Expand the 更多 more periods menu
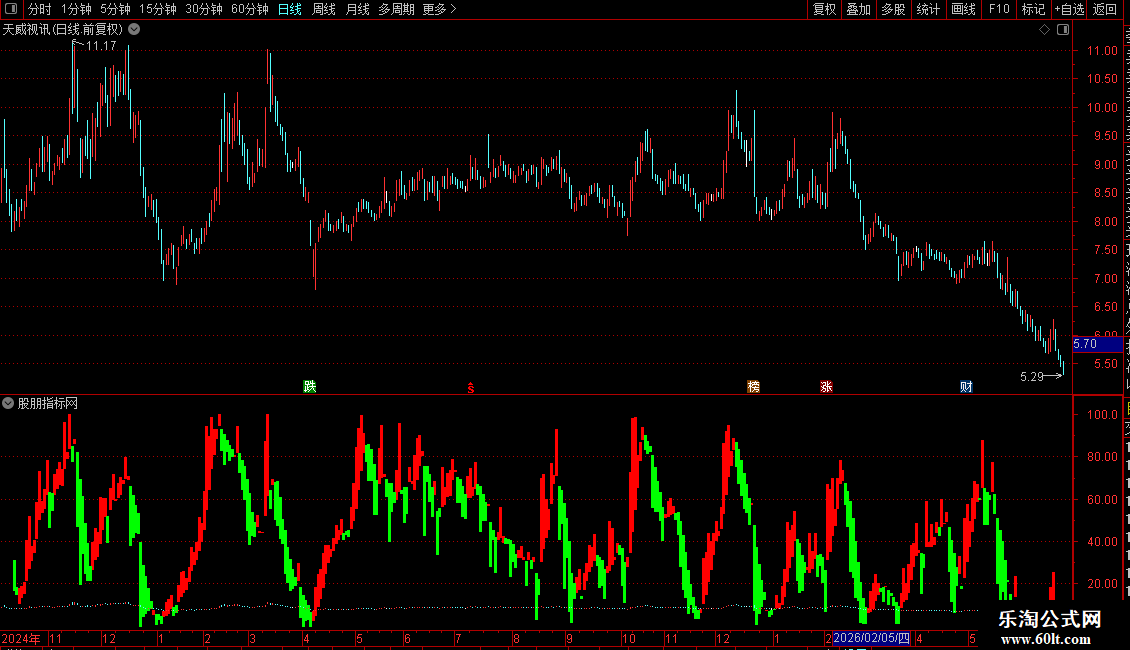1130x650 pixels. point(440,9)
